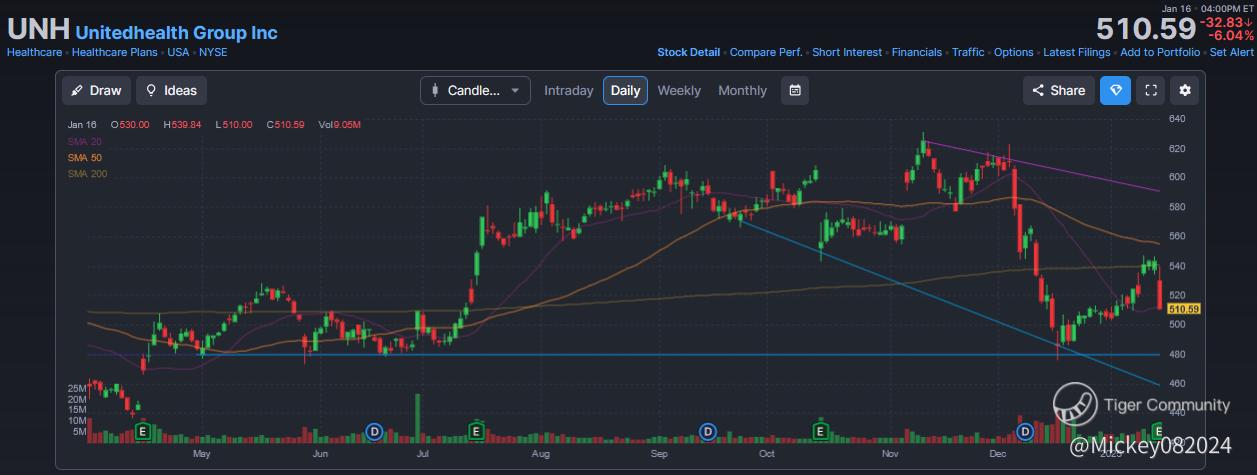Click the Aug label on time axis
1257x475 pixels.
[541, 453]
